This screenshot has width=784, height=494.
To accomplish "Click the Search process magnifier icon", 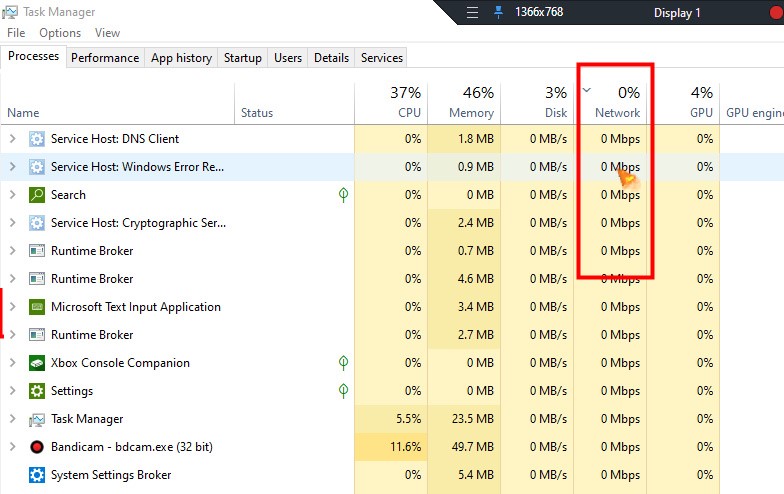I will click(x=37, y=195).
